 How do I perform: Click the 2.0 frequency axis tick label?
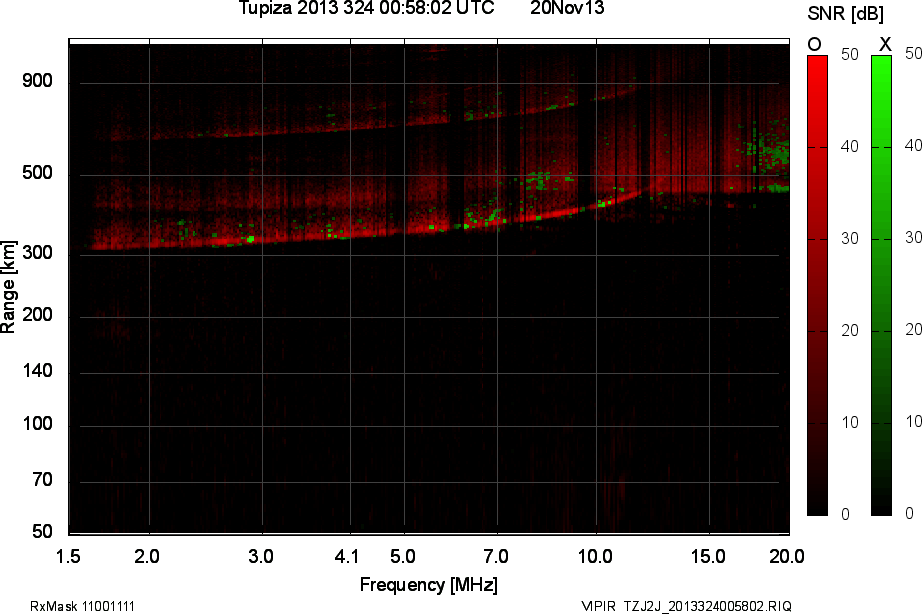147,556
